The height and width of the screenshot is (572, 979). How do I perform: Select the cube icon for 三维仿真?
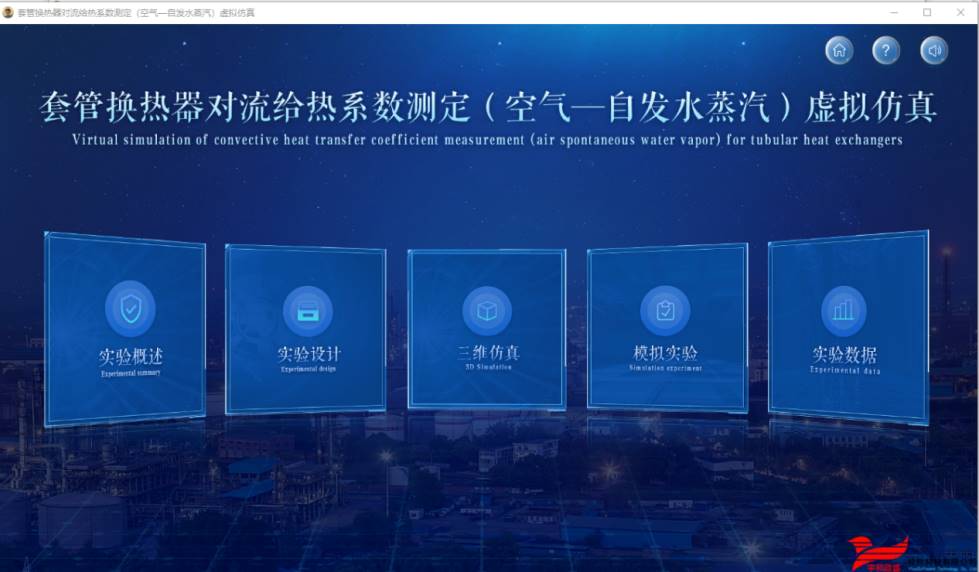tap(487, 311)
